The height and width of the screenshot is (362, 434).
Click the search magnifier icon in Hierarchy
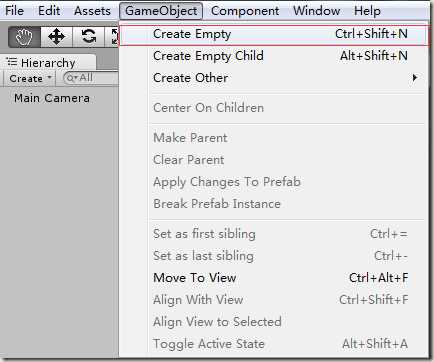click(71, 78)
